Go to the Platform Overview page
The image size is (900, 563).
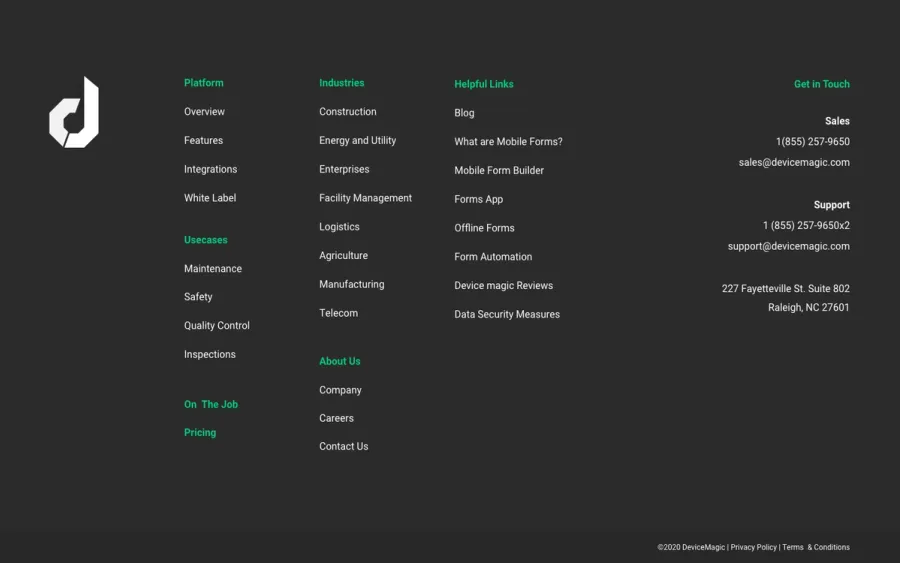[x=204, y=111]
